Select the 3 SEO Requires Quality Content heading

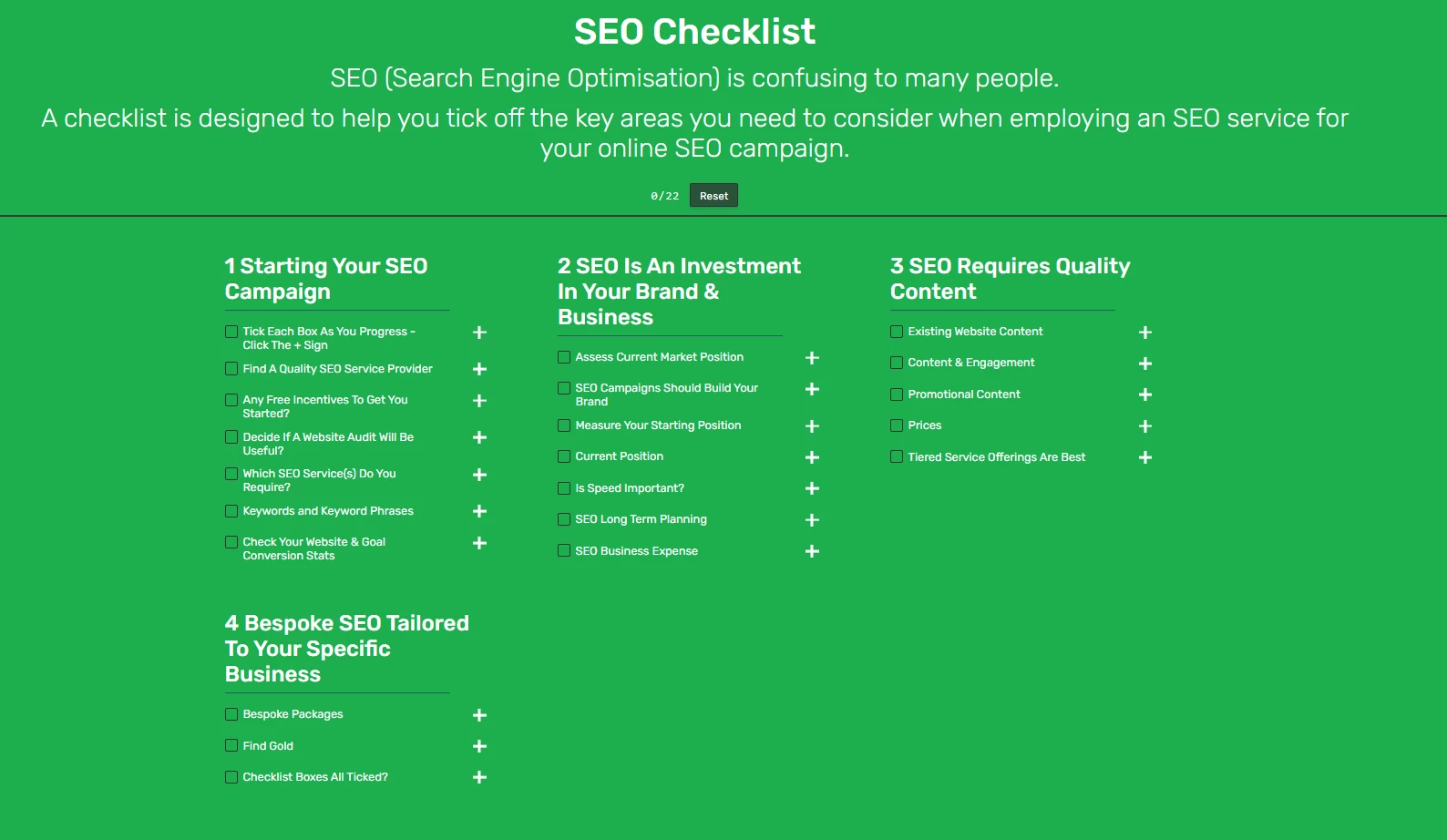coord(1010,279)
